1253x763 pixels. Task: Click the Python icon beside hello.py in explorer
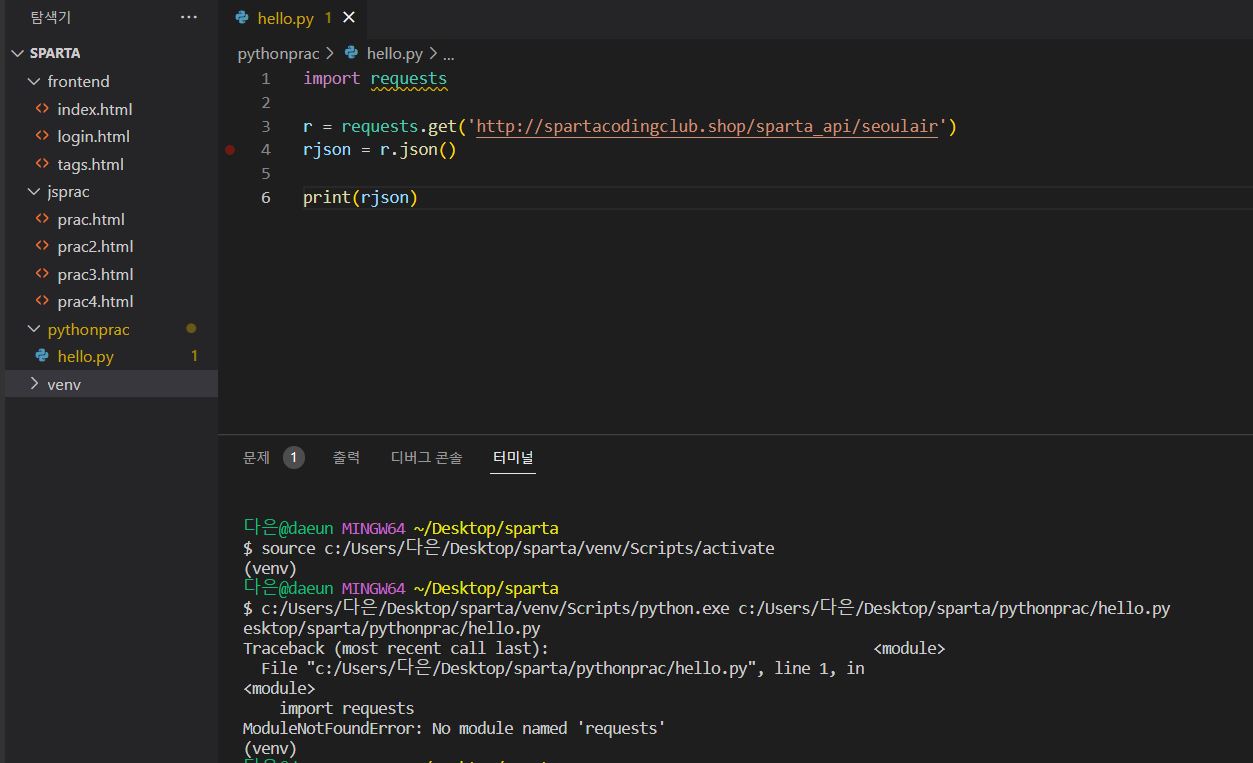(x=42, y=355)
